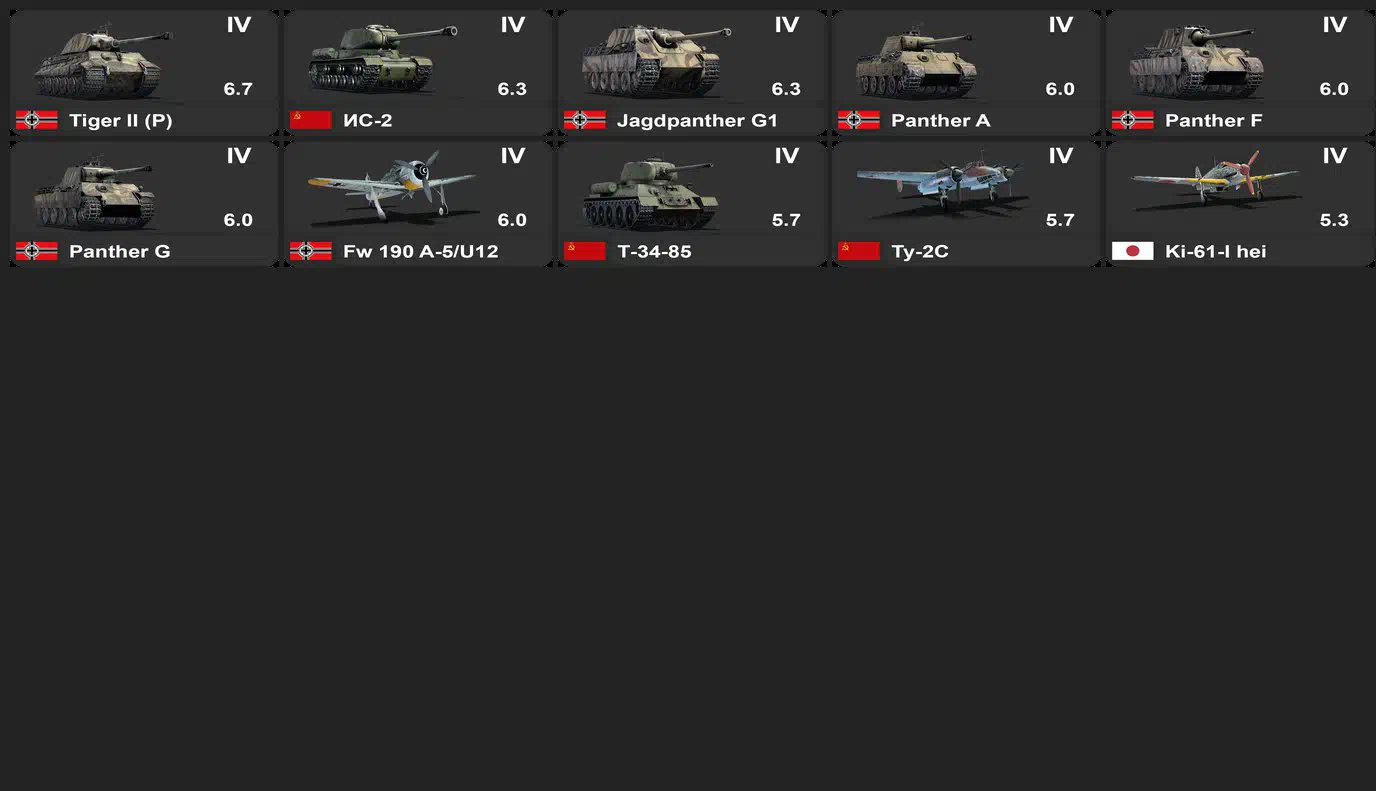Select the Panther A tank image
Image resolution: width=1376 pixels, height=791 pixels.
tap(916, 63)
